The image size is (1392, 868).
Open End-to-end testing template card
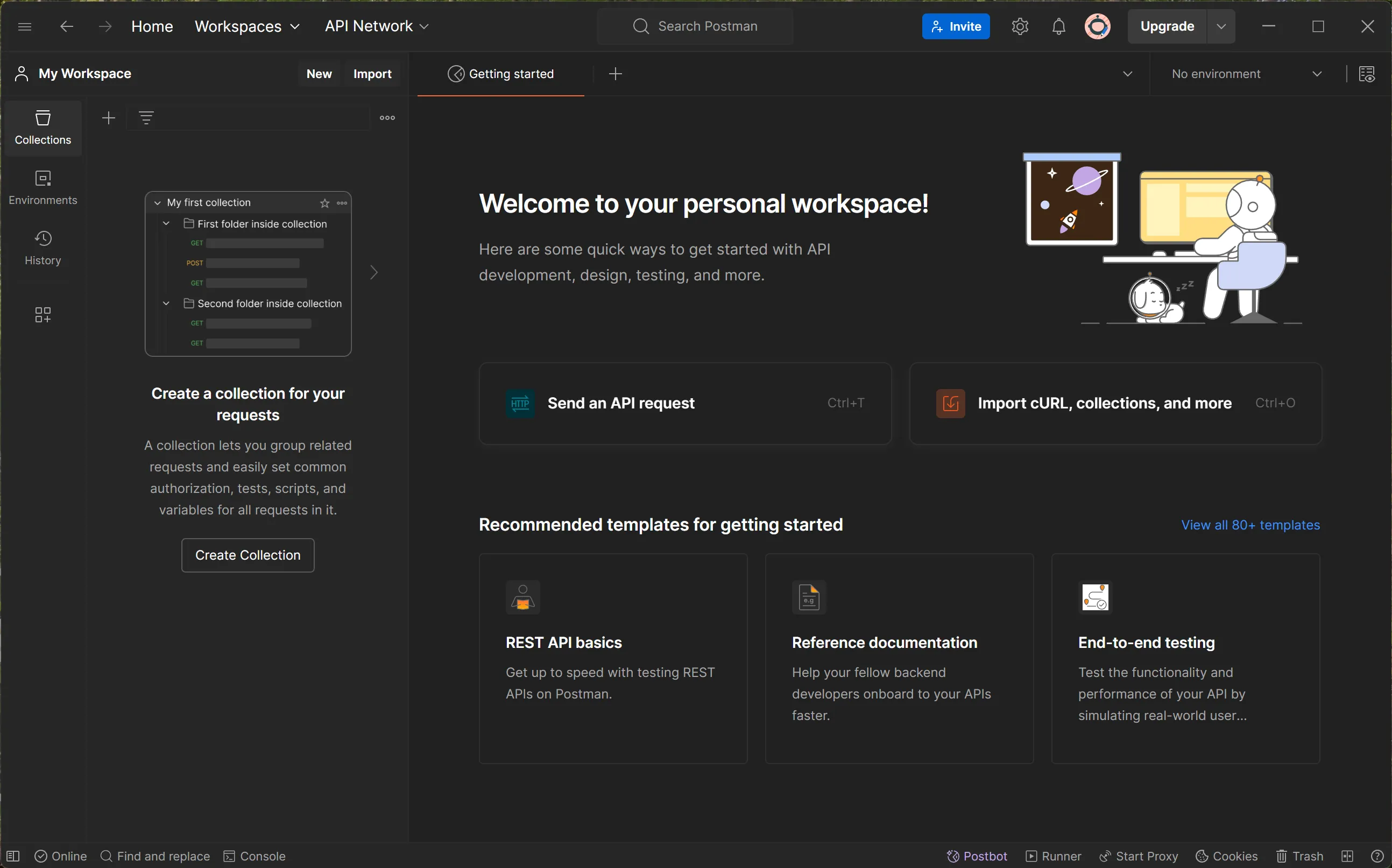click(x=1185, y=659)
